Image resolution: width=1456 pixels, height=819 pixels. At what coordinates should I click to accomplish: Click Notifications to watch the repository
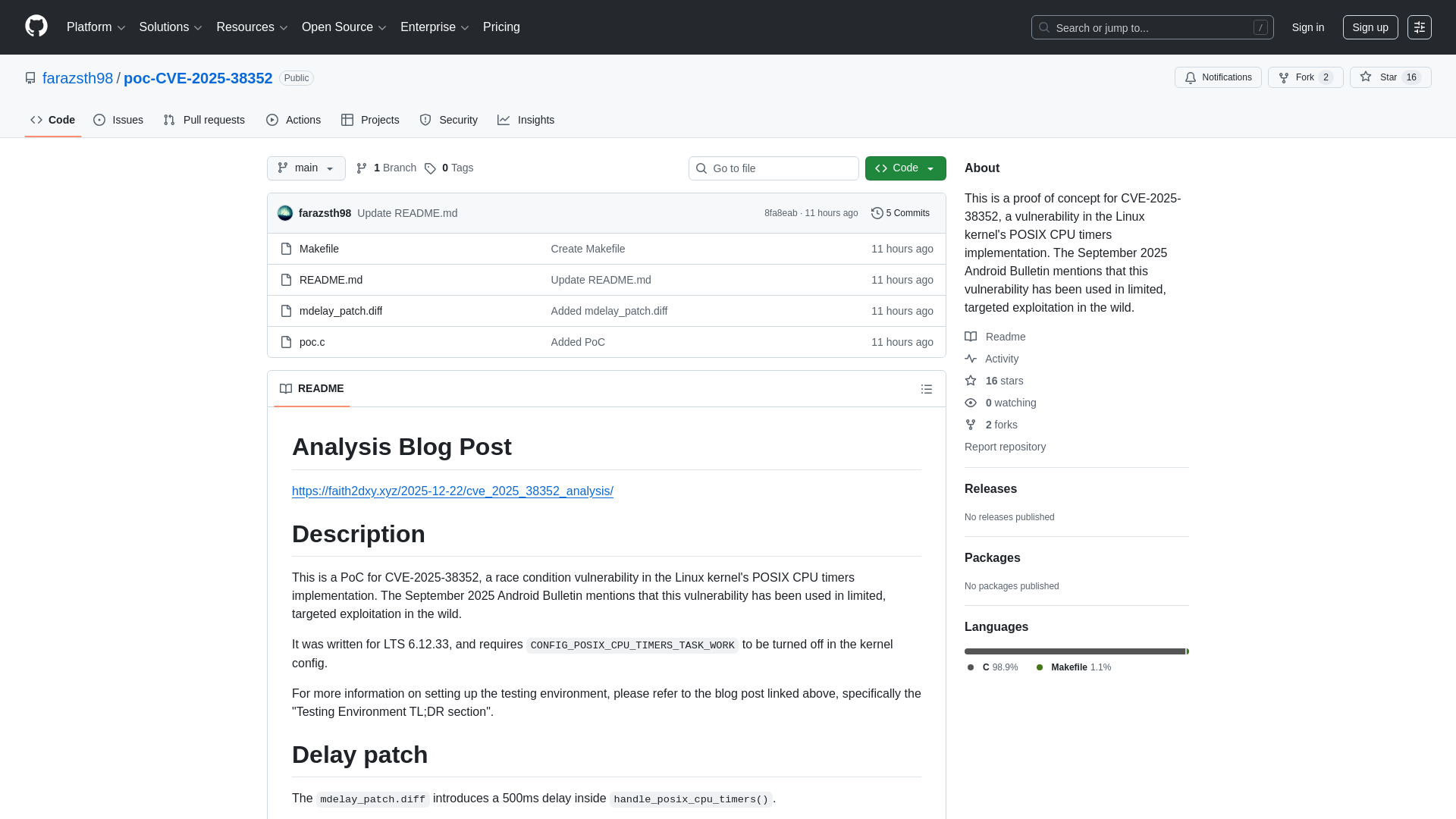(1218, 77)
